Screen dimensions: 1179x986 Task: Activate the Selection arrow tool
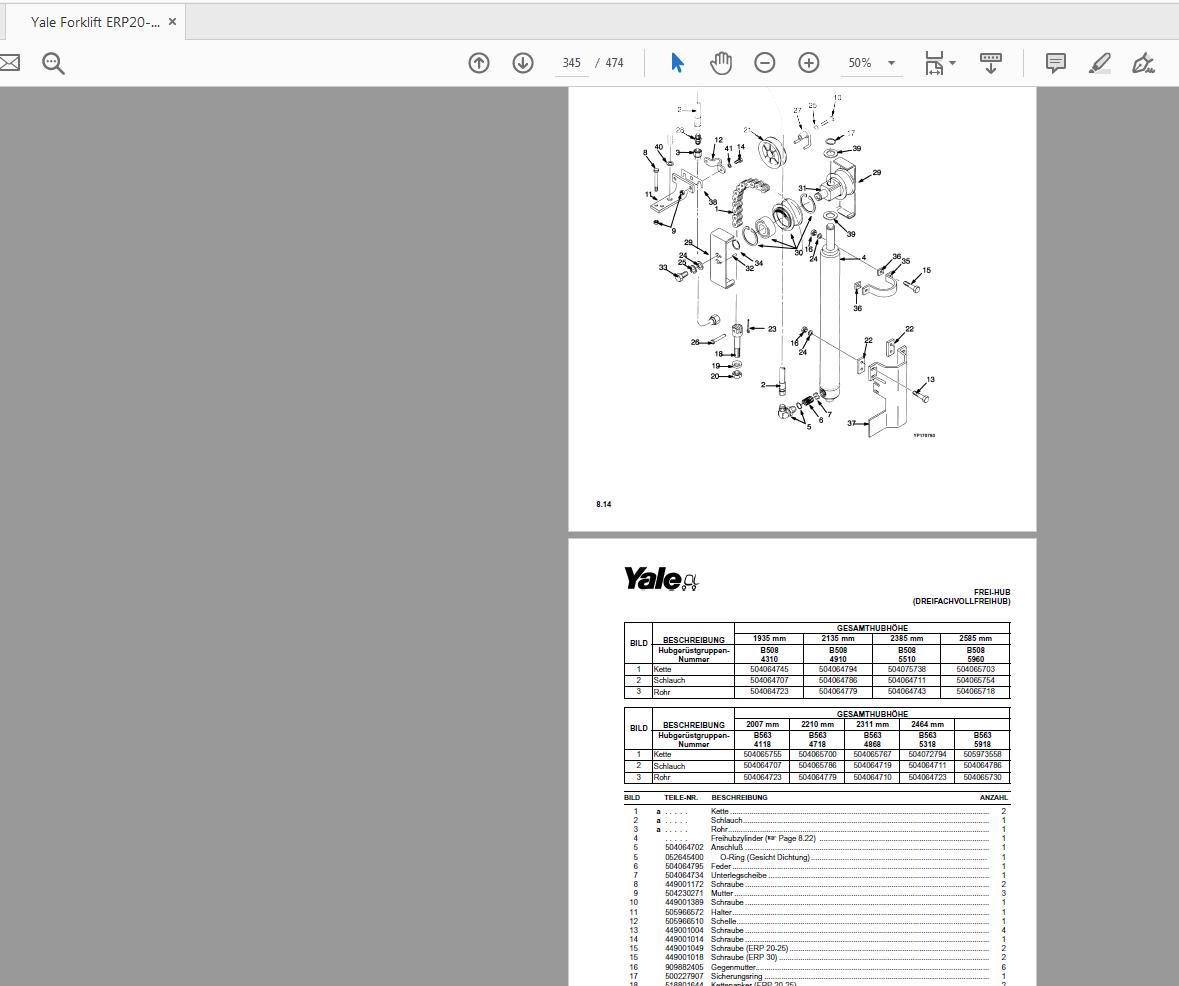pos(677,62)
